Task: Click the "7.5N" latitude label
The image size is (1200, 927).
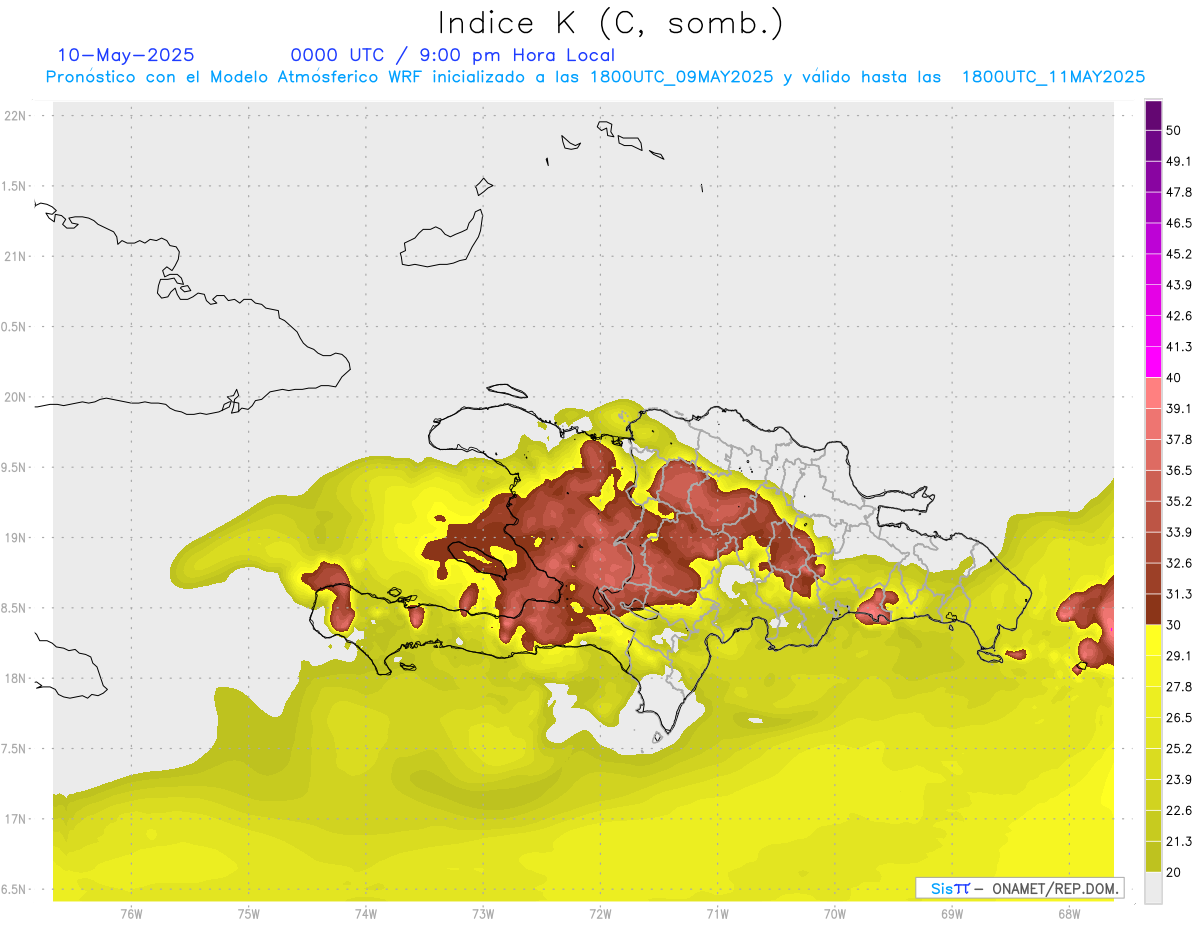Action: coord(15,749)
